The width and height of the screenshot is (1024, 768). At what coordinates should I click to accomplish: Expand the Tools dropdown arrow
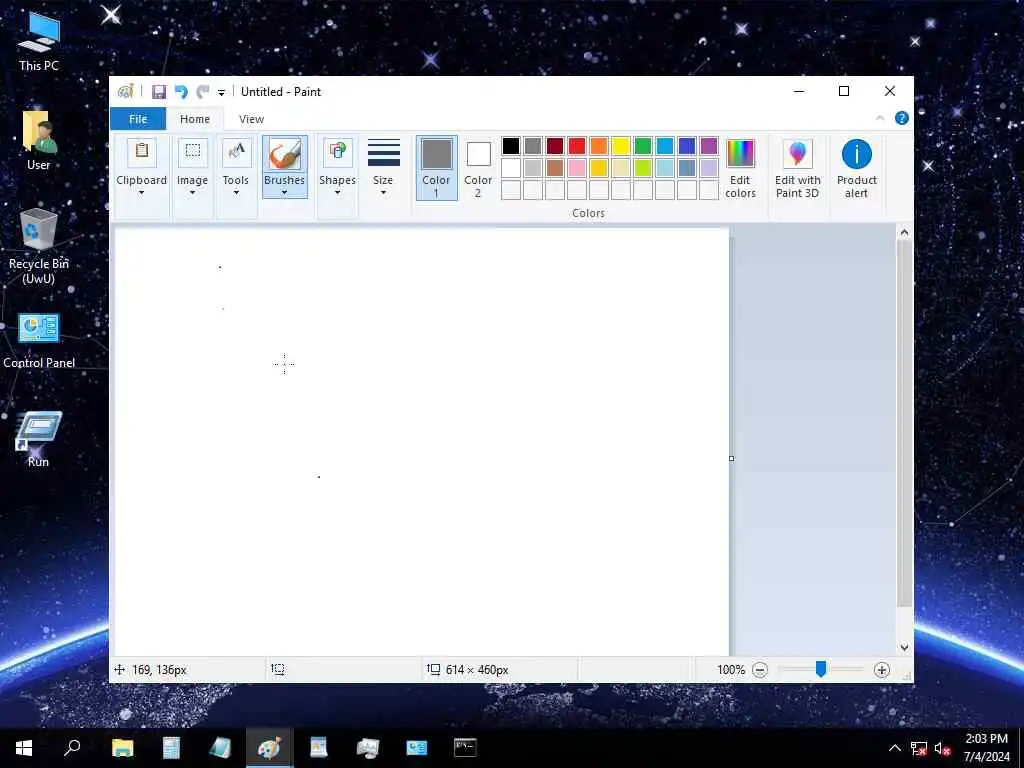pyautogui.click(x=236, y=193)
